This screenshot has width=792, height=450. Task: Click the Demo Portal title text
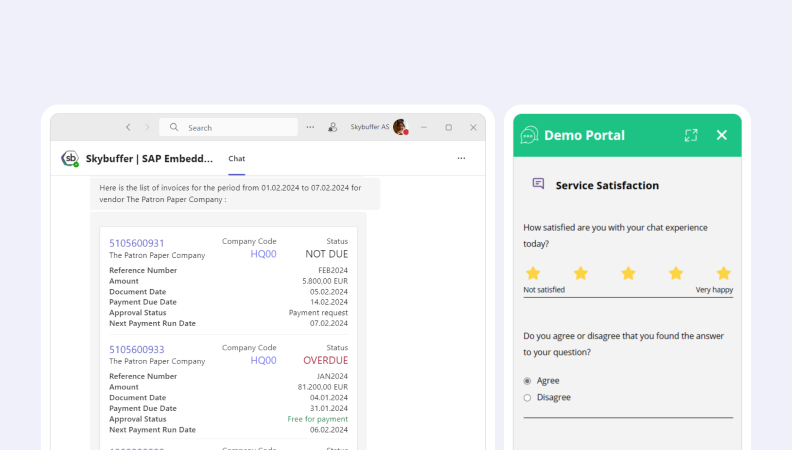coord(584,135)
